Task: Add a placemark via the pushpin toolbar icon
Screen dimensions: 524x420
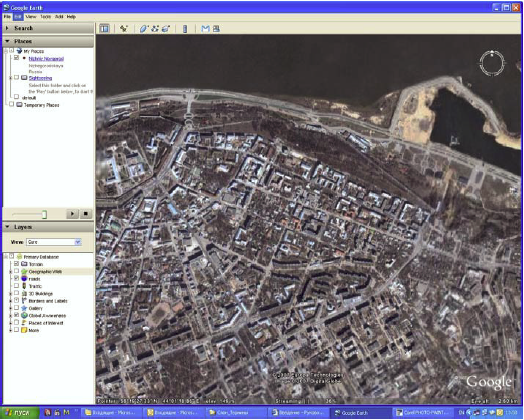Action: point(124,29)
